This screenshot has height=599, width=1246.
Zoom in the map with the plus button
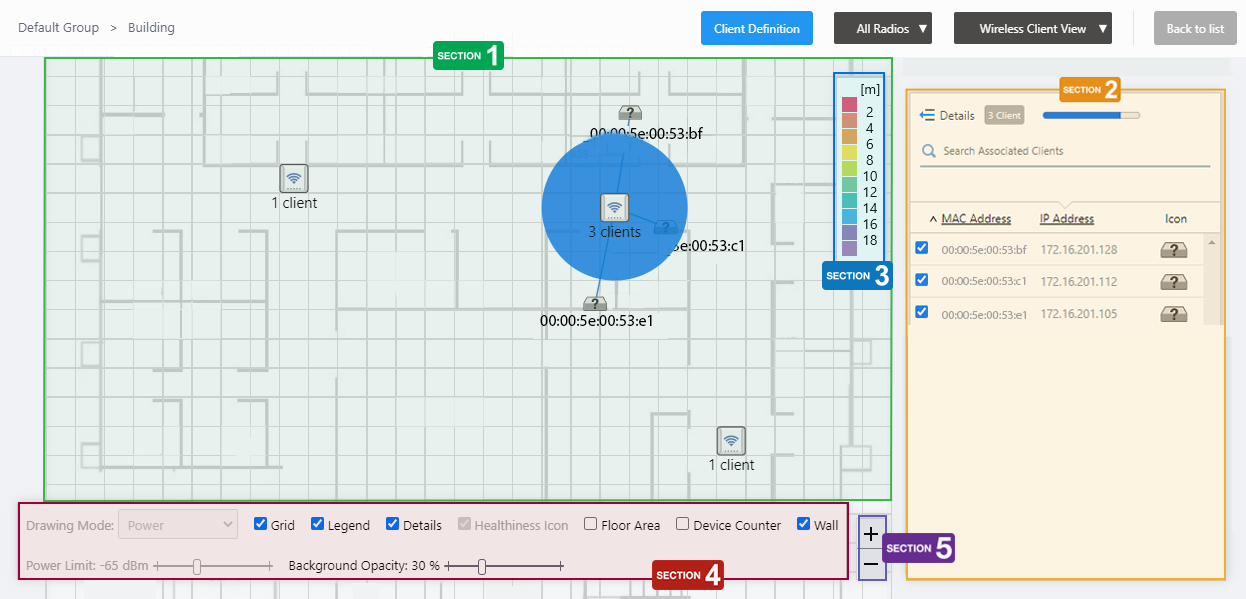pos(871,534)
